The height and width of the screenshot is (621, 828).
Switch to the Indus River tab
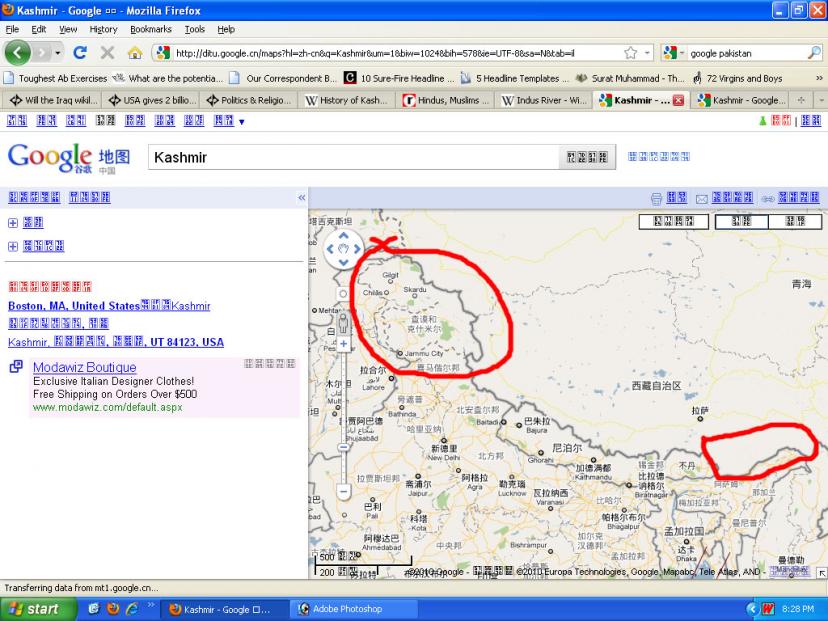coord(542,100)
